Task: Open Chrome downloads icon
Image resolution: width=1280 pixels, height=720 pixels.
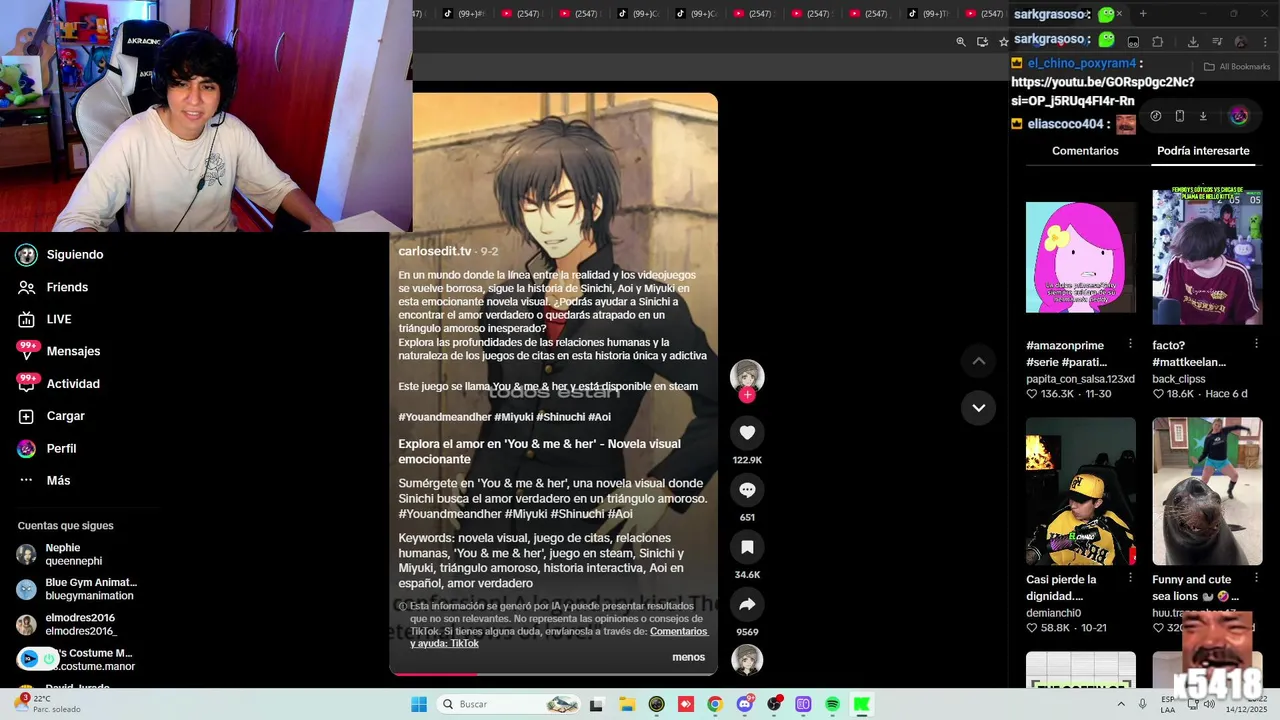Action: point(1193,42)
